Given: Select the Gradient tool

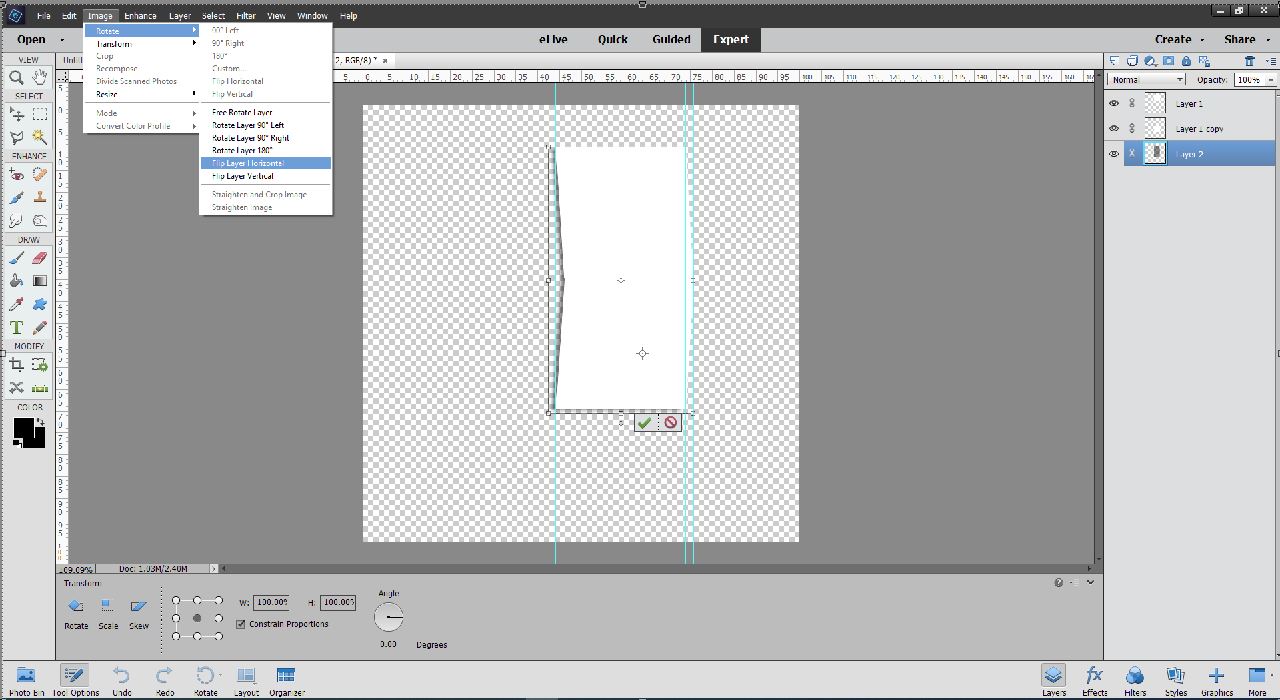Looking at the screenshot, I should [39, 281].
